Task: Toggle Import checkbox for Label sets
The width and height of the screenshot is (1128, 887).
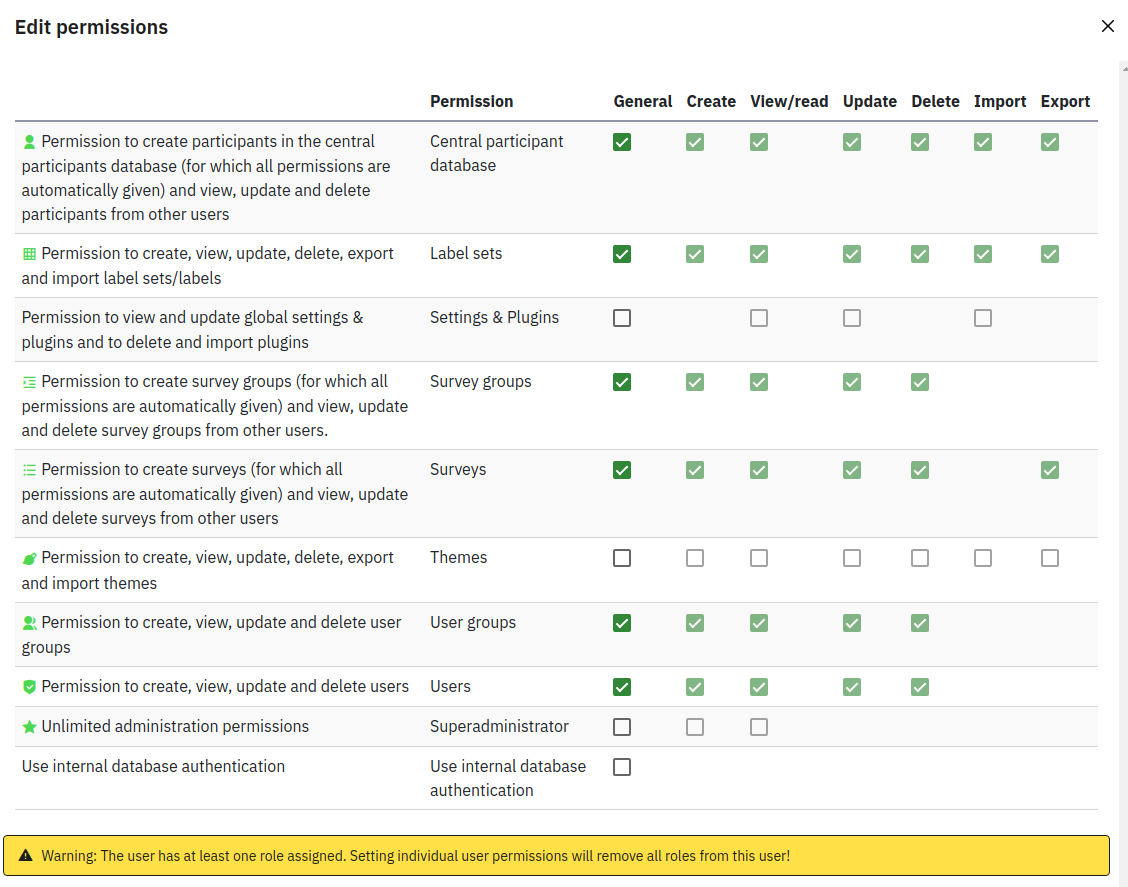Action: click(983, 254)
